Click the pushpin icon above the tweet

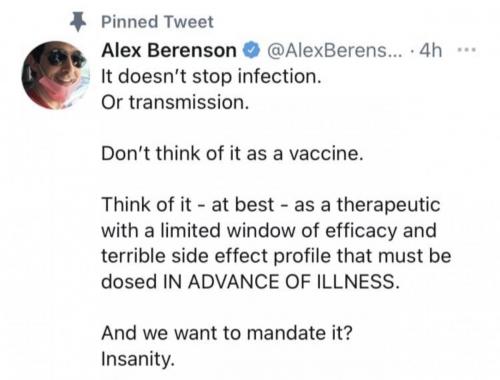pos(78,22)
